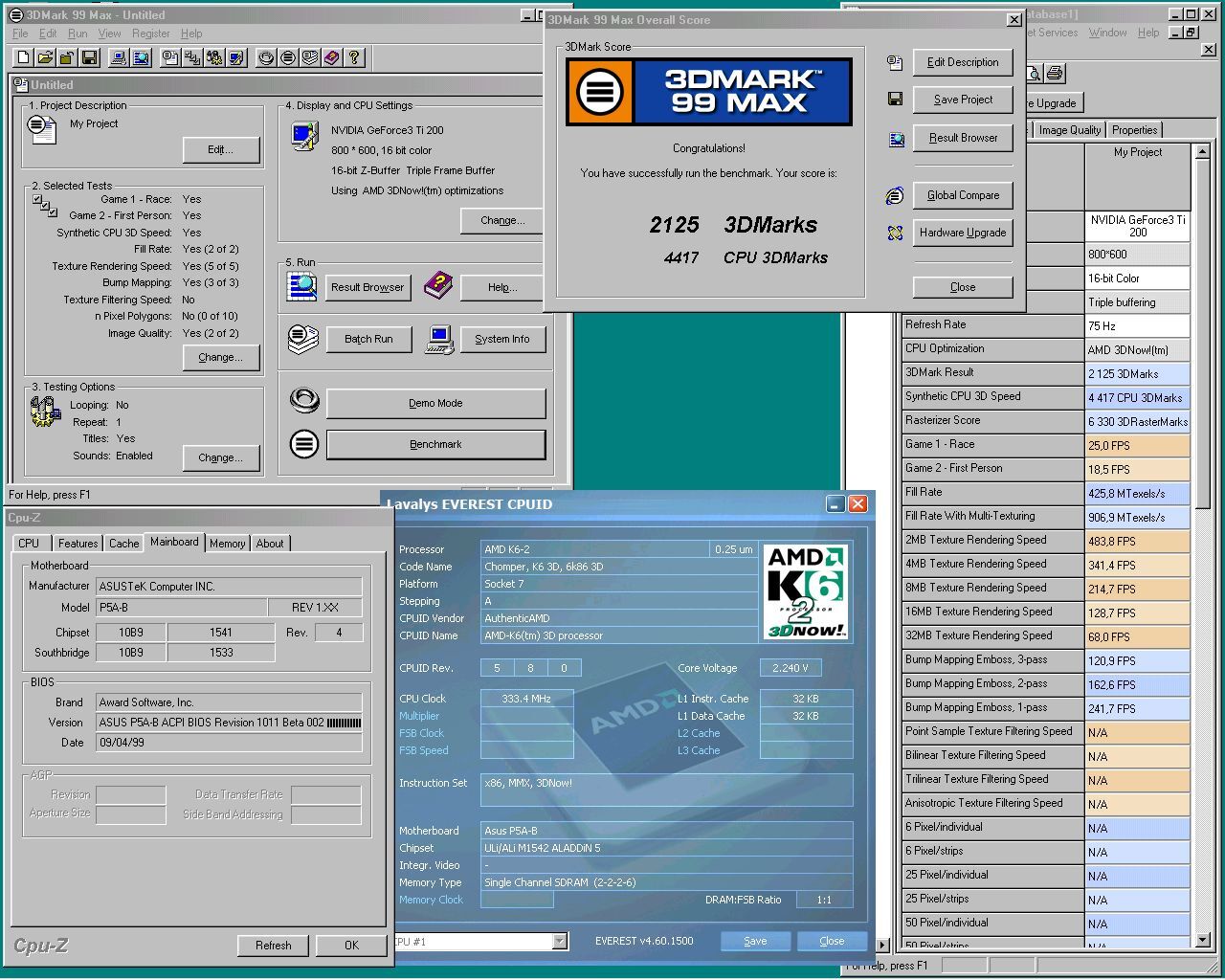Screen dimensions: 1225x980
Task: Click the Memory Clock link in EVEREST
Action: pyautogui.click(x=431, y=900)
